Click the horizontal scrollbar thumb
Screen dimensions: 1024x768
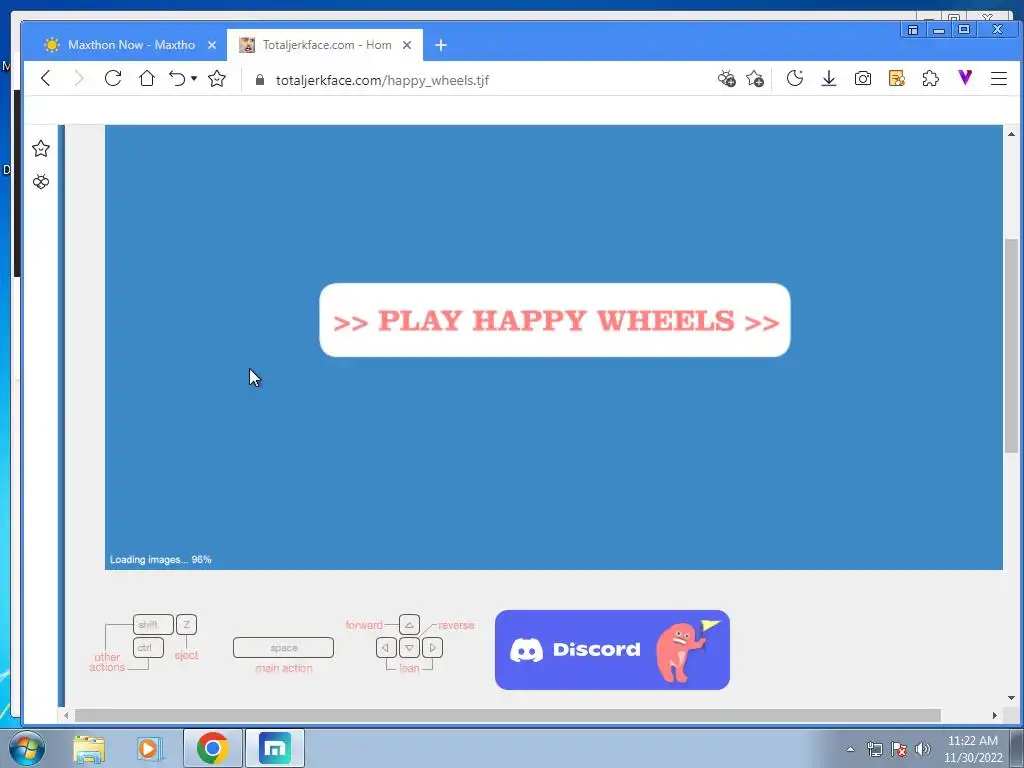tap(507, 716)
